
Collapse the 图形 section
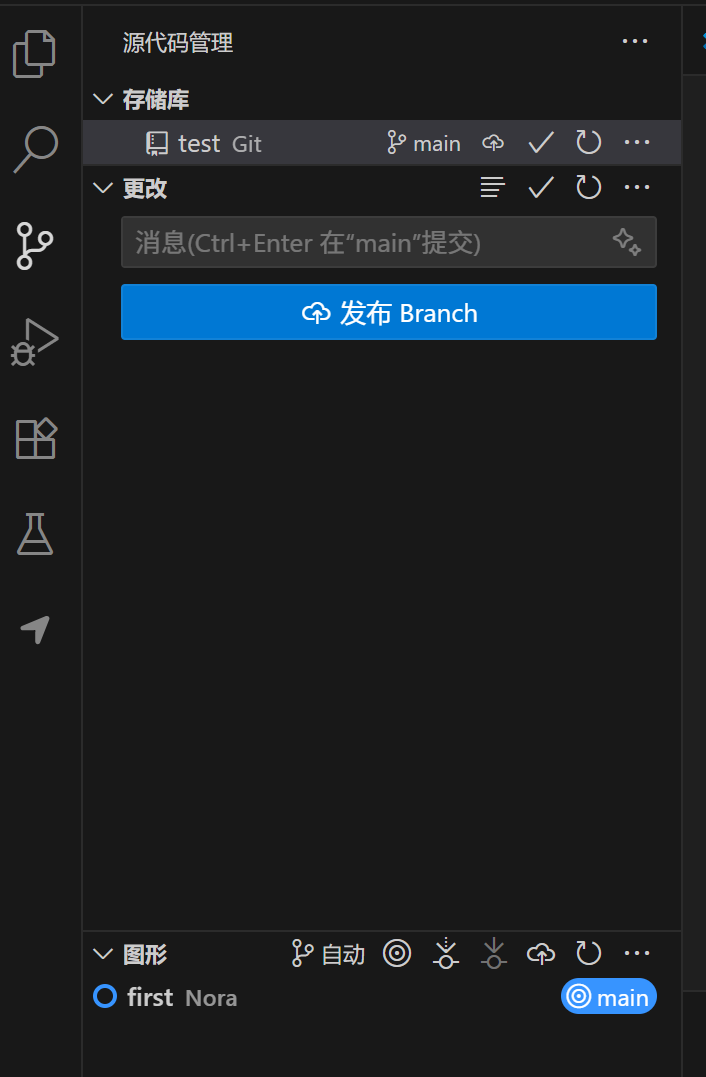(x=103, y=953)
